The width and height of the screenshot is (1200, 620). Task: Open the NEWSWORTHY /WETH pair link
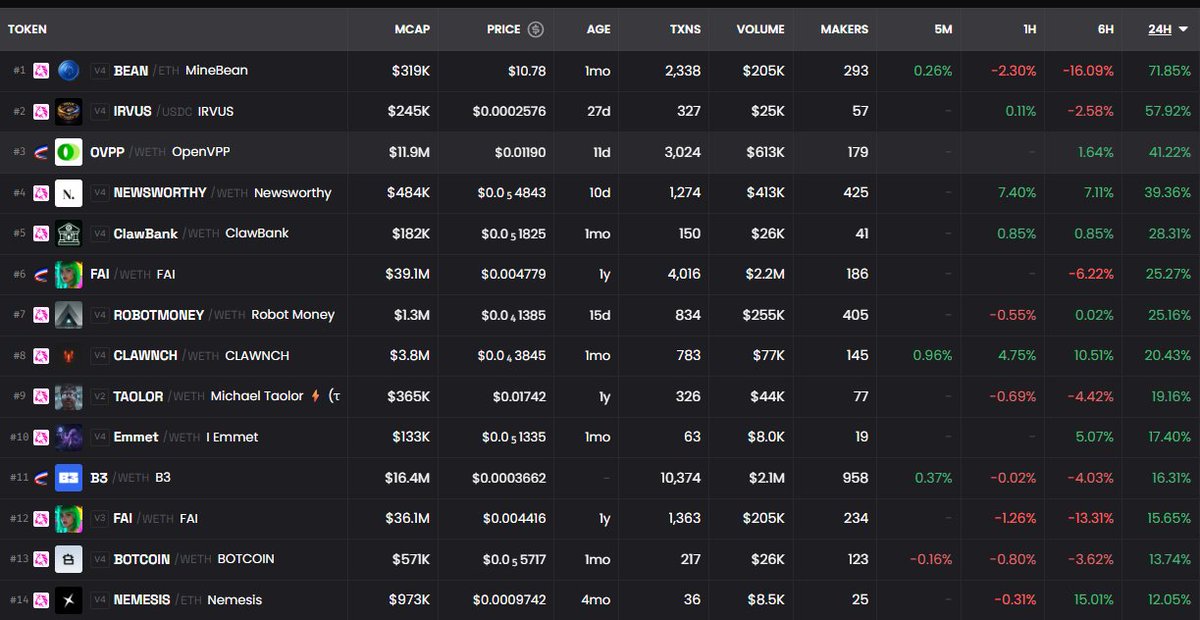(180, 193)
